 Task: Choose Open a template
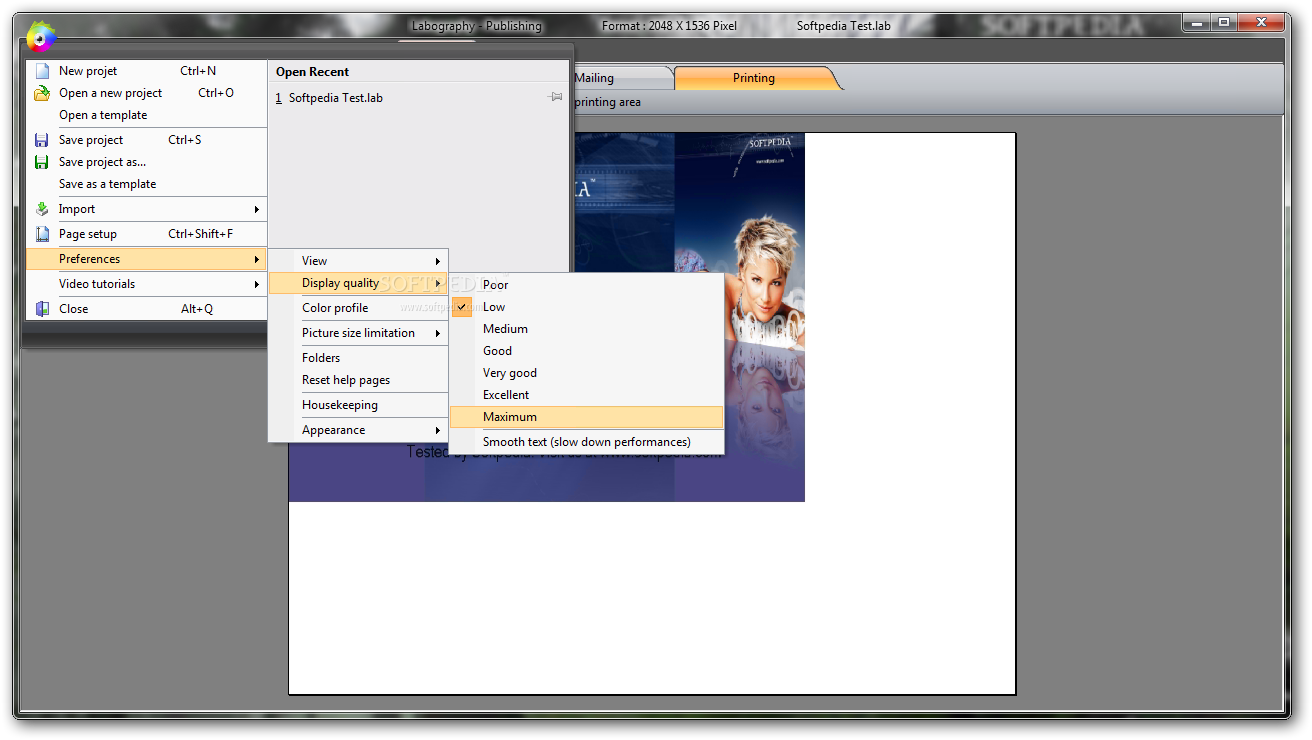(x=146, y=115)
